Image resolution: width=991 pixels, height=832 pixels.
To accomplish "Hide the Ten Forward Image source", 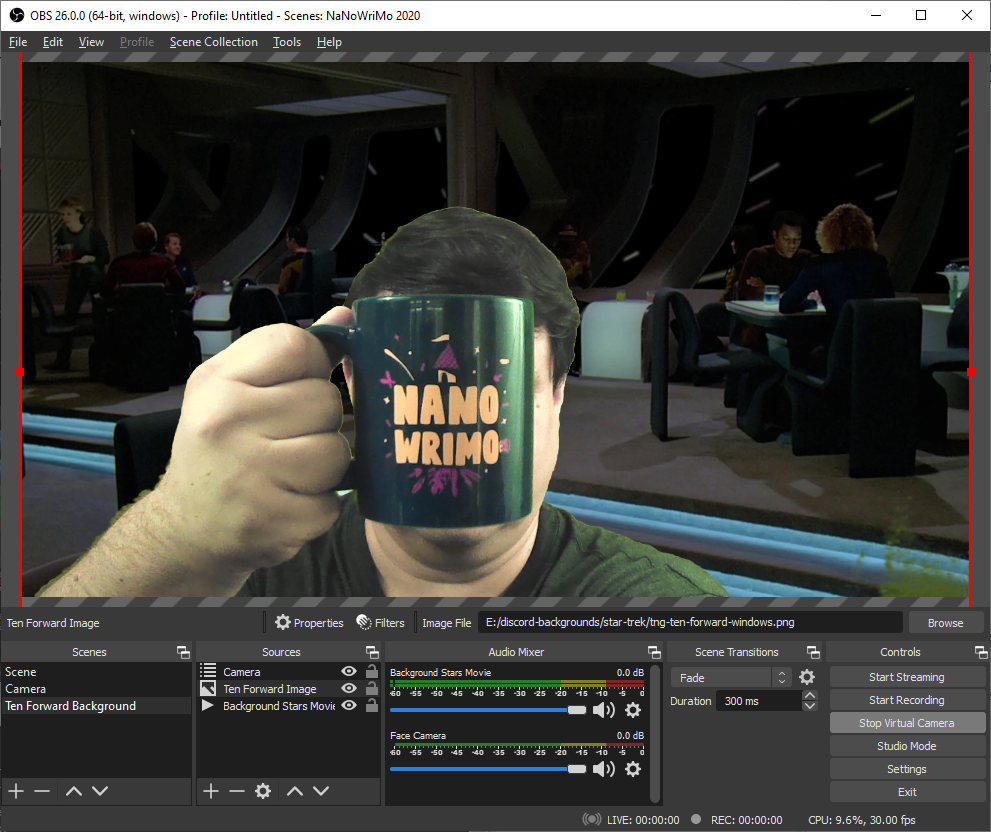I will [x=349, y=688].
